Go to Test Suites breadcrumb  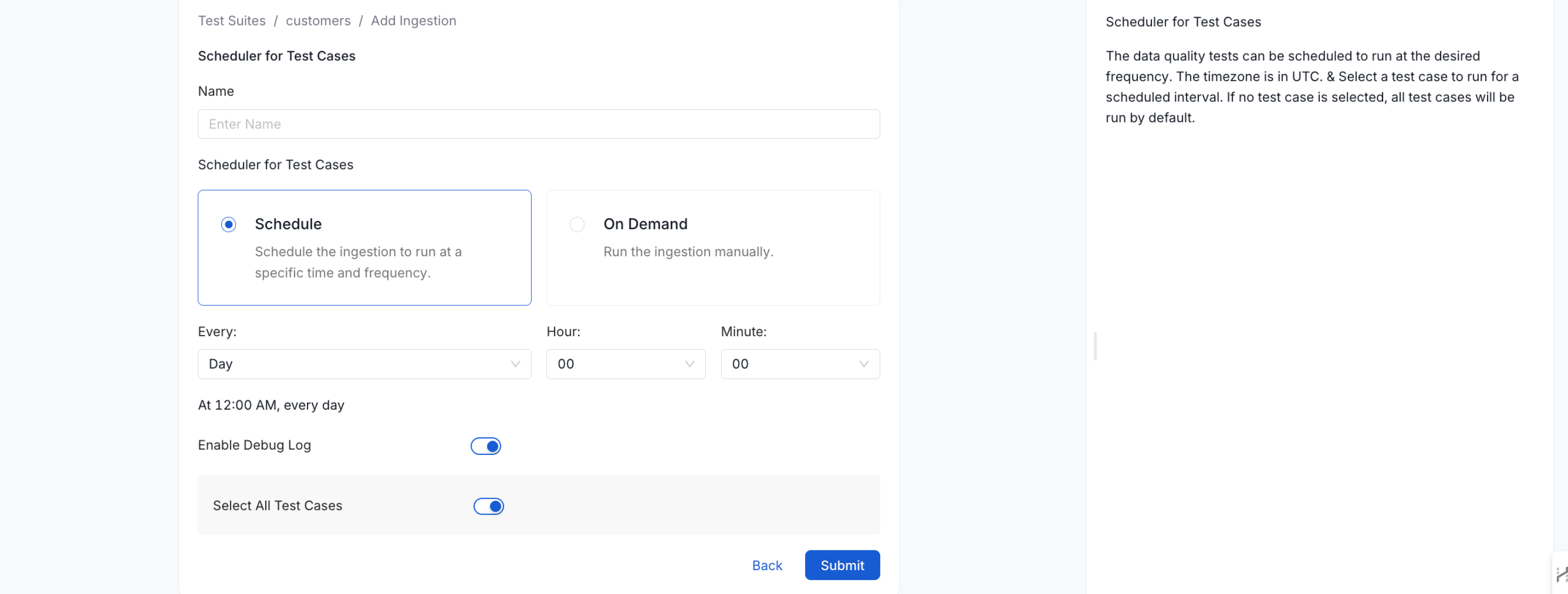pyautogui.click(x=231, y=21)
